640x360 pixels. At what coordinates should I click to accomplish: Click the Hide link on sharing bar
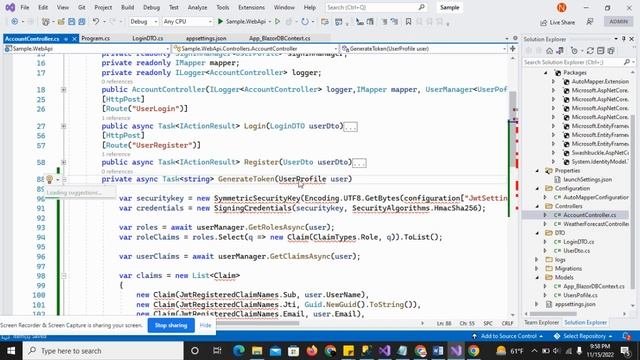point(205,325)
